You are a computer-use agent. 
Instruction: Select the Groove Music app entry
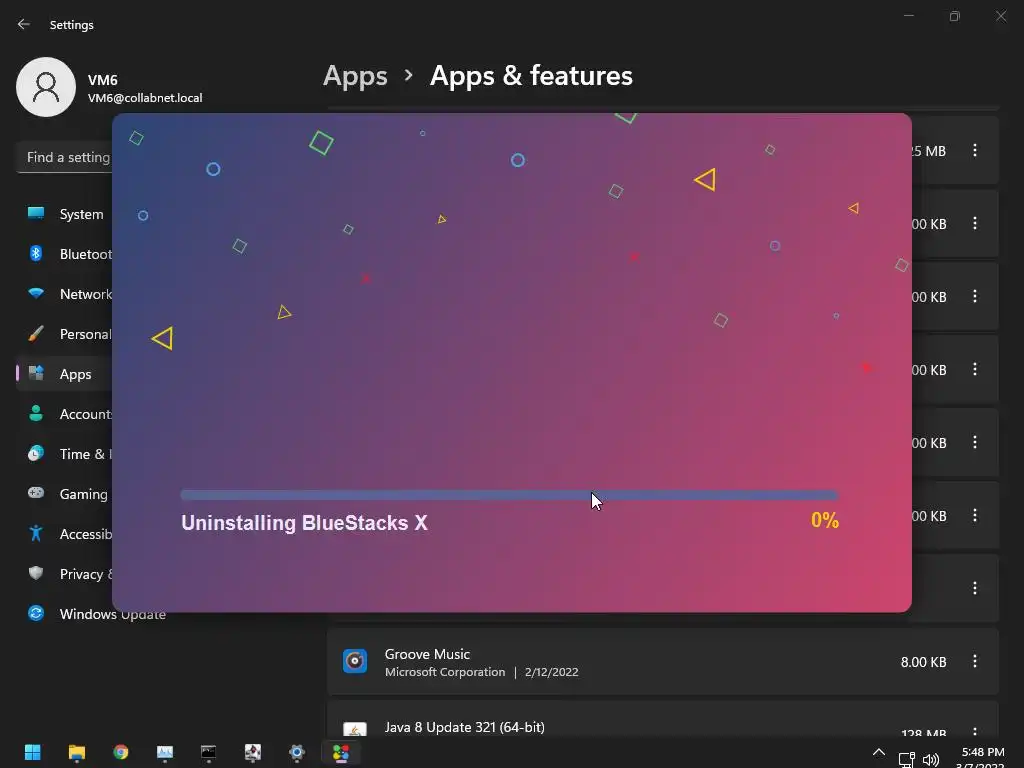point(663,662)
